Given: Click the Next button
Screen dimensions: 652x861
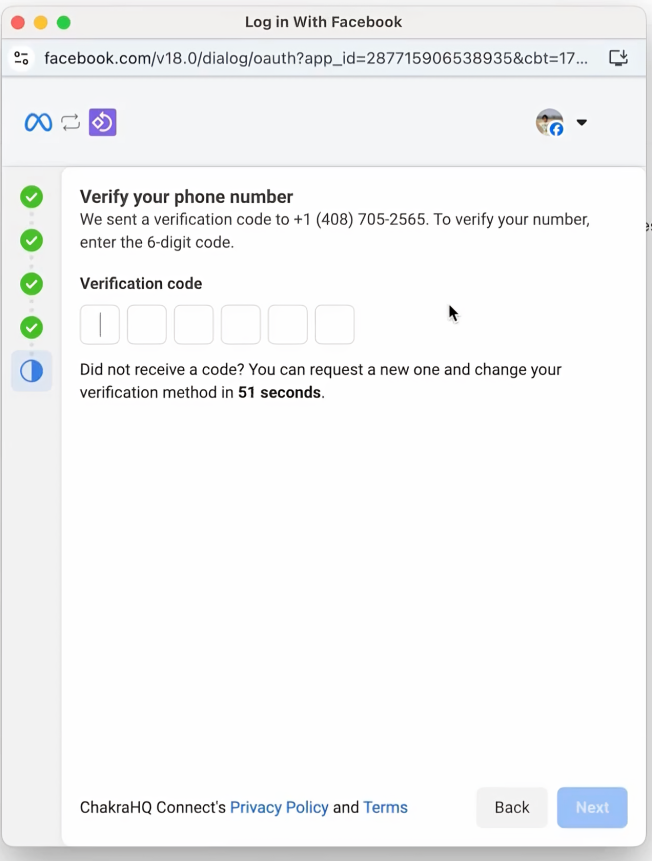Looking at the screenshot, I should [x=592, y=807].
